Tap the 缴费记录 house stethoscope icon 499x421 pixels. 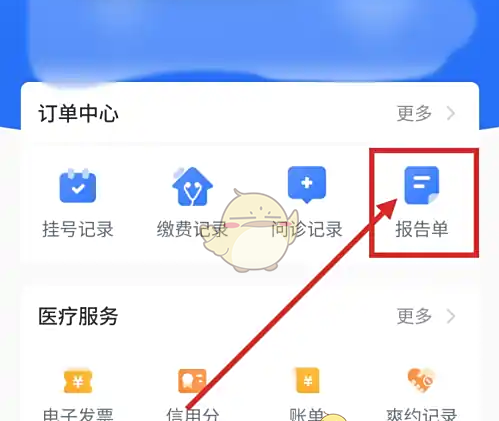(x=192, y=186)
